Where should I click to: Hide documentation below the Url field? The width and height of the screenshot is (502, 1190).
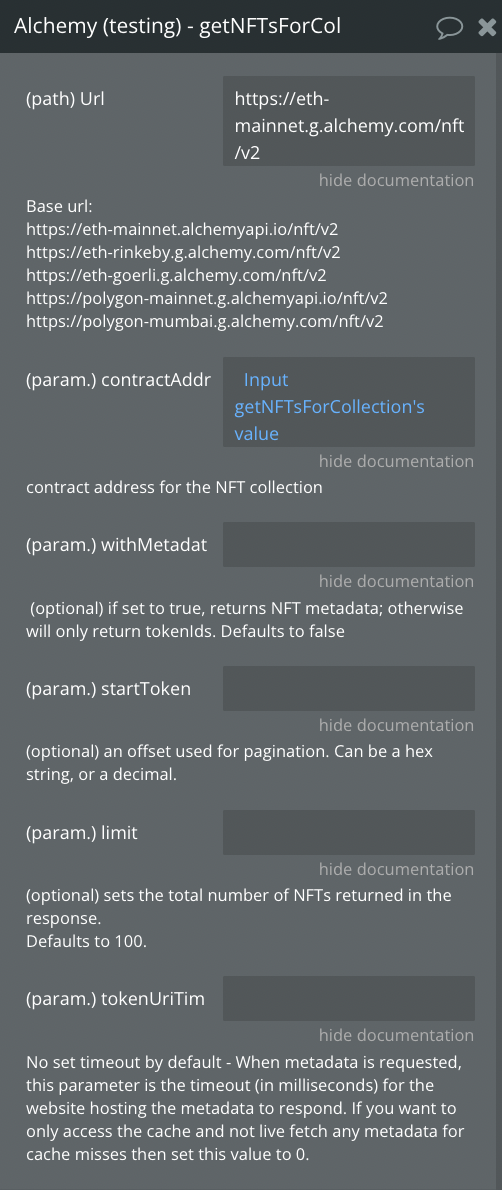[396, 180]
